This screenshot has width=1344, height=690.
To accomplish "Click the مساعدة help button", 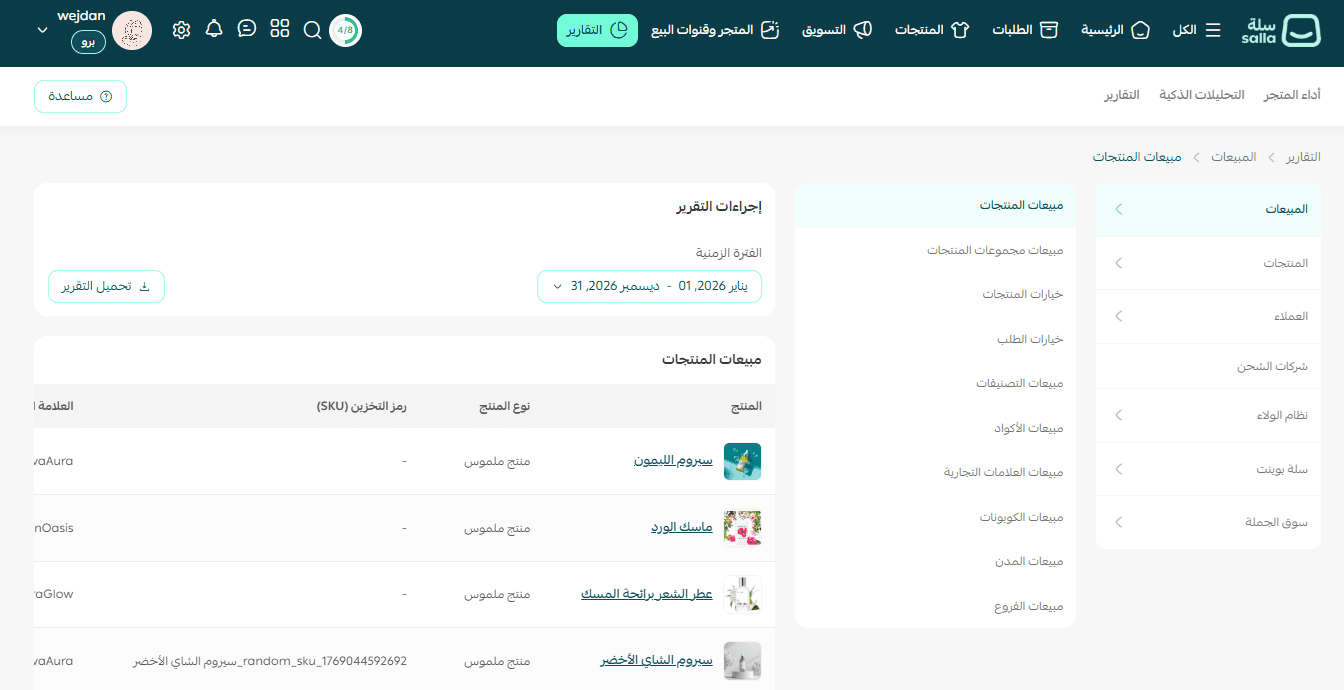I will pos(80,96).
